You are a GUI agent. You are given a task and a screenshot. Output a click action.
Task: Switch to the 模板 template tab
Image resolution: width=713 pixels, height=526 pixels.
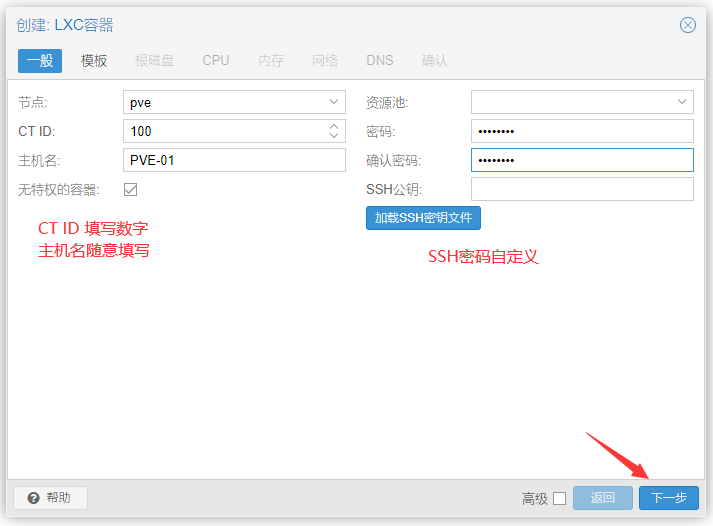click(94, 60)
